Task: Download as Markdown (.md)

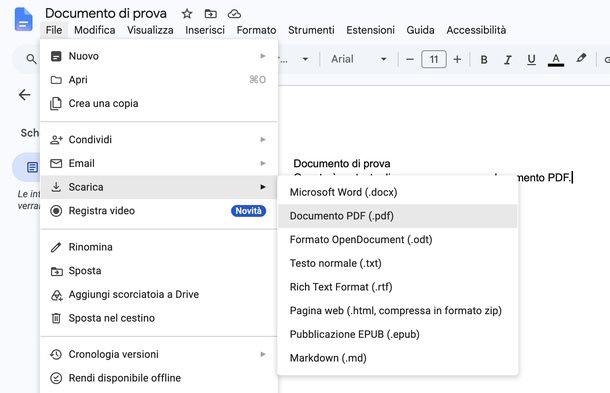Action: coord(398,358)
